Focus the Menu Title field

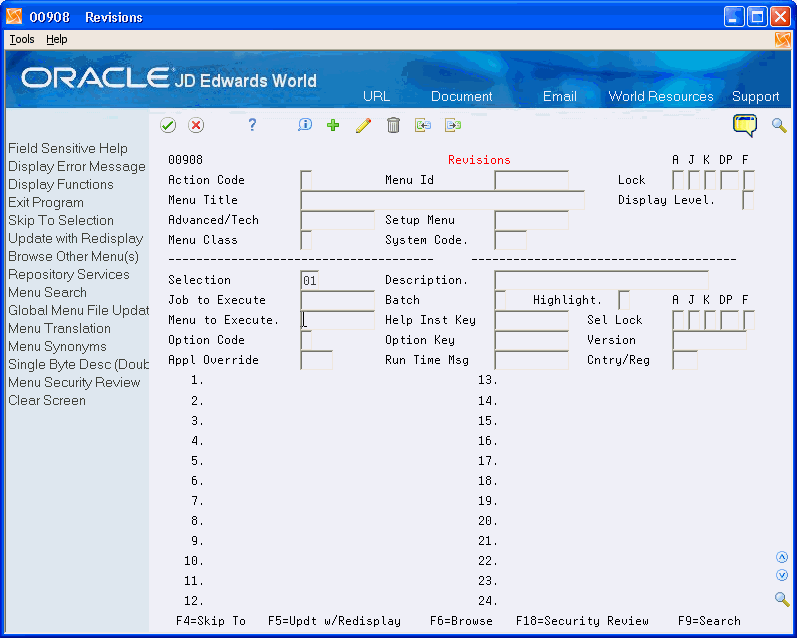coord(442,200)
